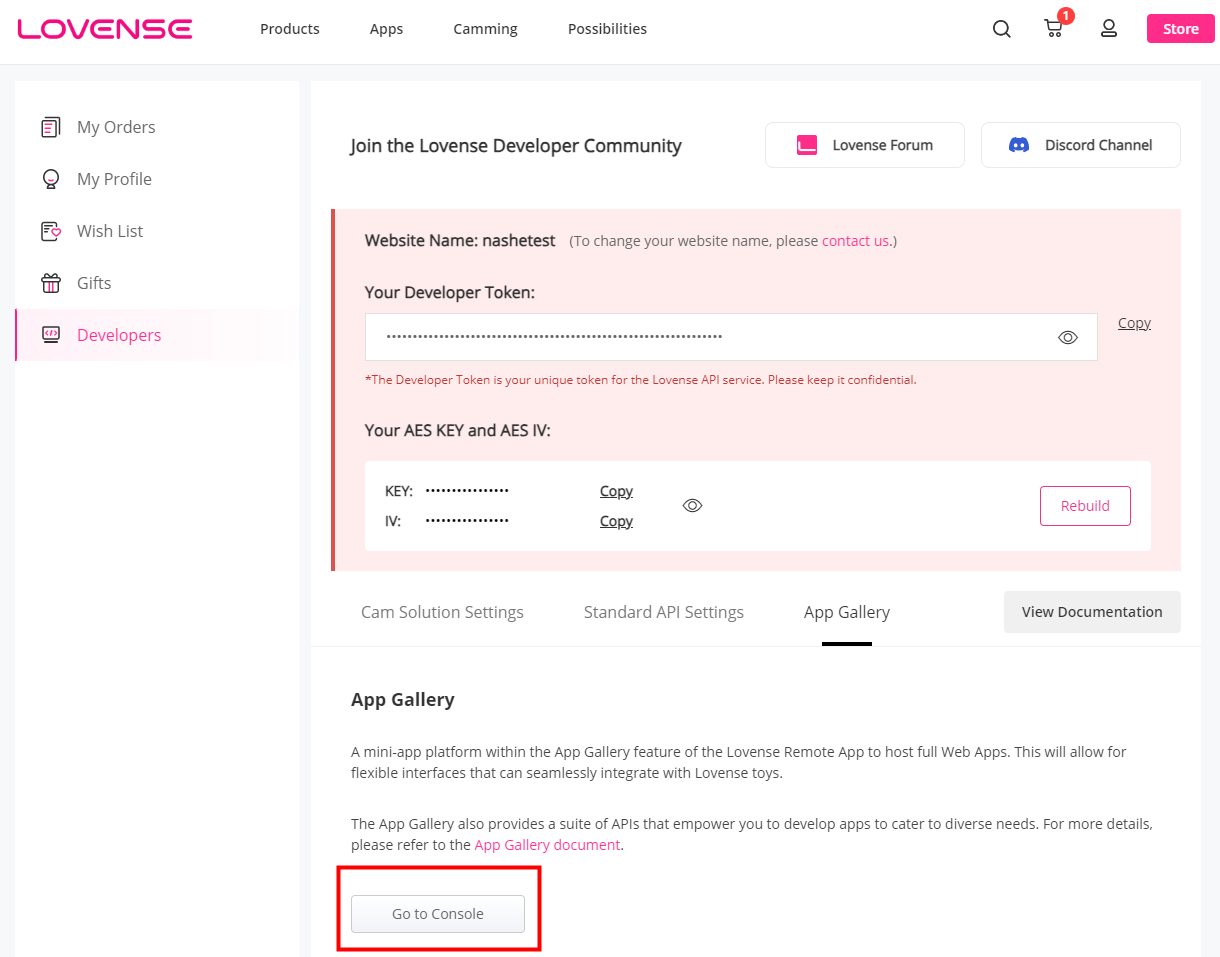Click the search magnifier icon
Screen dimensions: 1220x957
pyautogui.click(x=1001, y=29)
